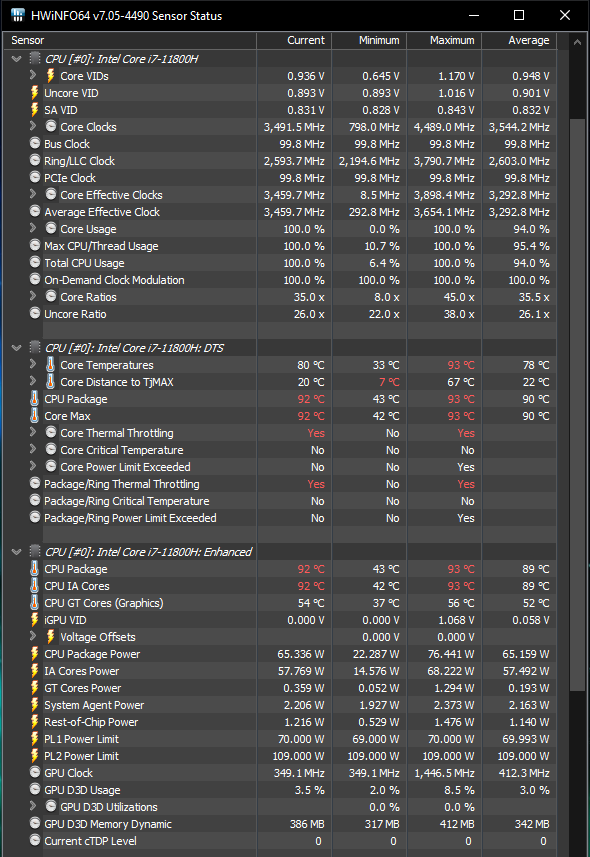Click the Maximum column header

pyautogui.click(x=443, y=40)
